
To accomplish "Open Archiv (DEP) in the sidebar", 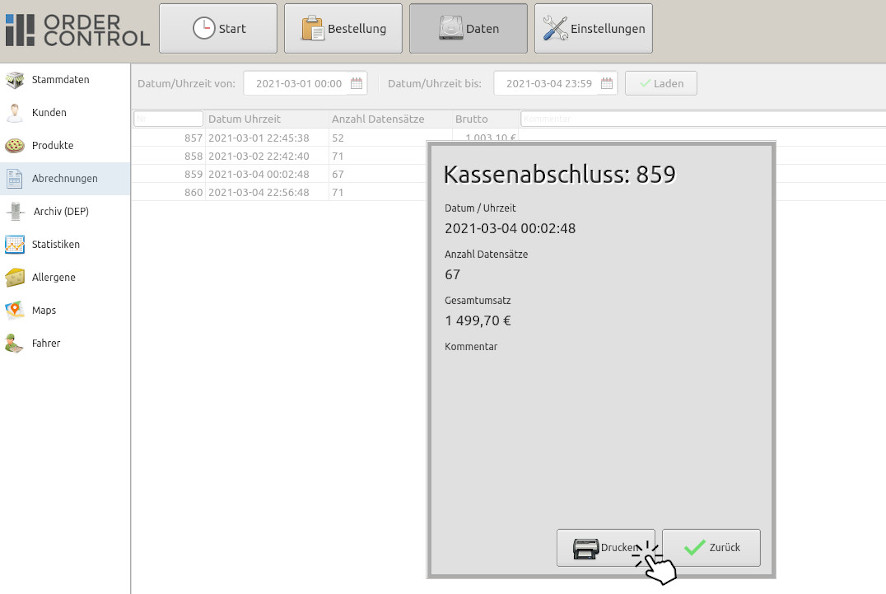I will point(61,211).
